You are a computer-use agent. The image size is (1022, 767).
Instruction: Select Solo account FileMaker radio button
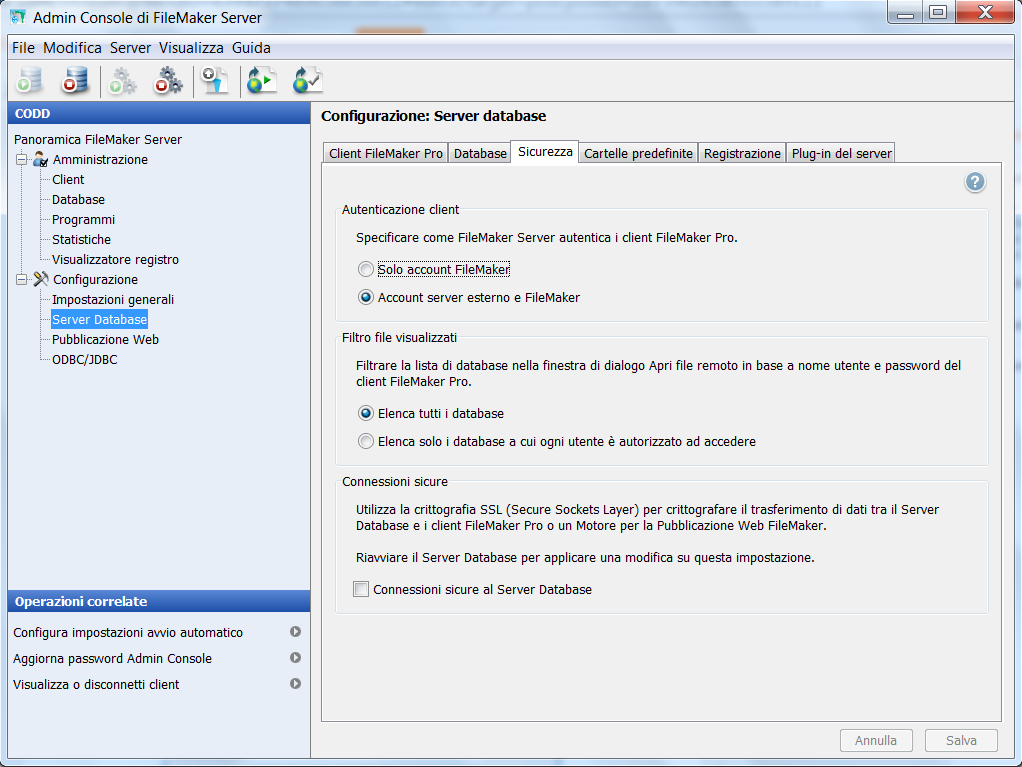click(366, 269)
